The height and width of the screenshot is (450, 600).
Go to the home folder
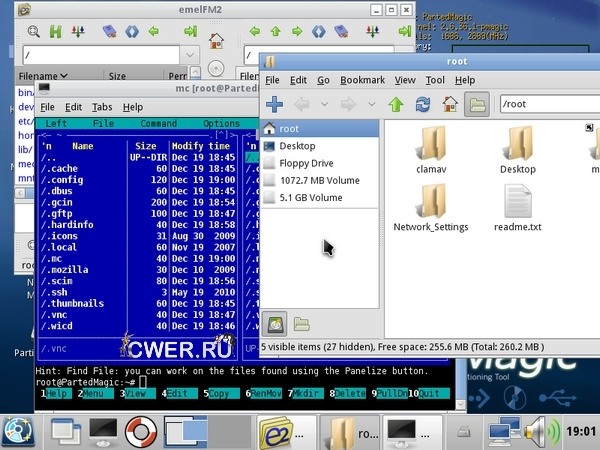click(450, 104)
